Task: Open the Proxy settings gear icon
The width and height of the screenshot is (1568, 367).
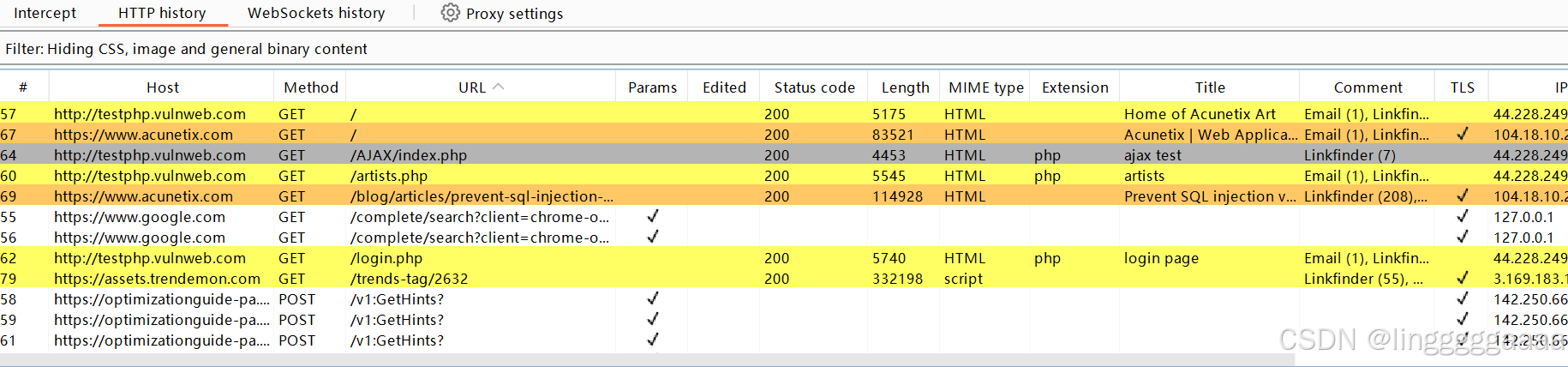Action: coord(450,13)
